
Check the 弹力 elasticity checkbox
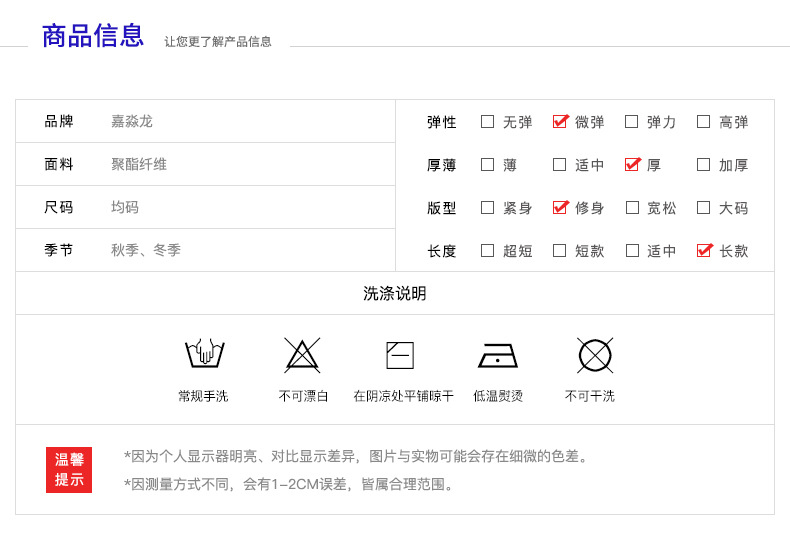click(x=631, y=121)
